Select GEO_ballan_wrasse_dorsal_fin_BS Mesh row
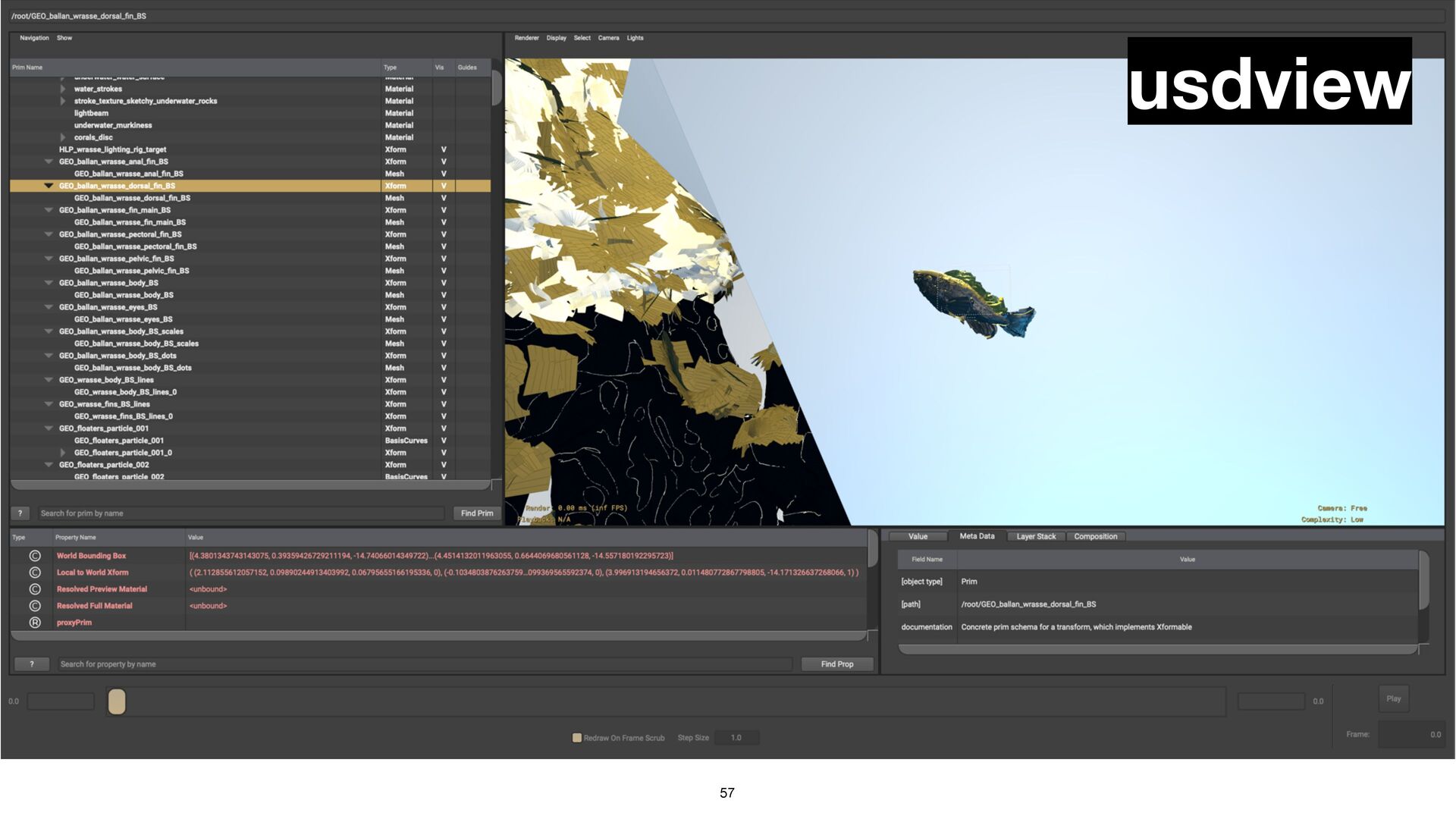The image size is (1456, 819). click(250, 198)
